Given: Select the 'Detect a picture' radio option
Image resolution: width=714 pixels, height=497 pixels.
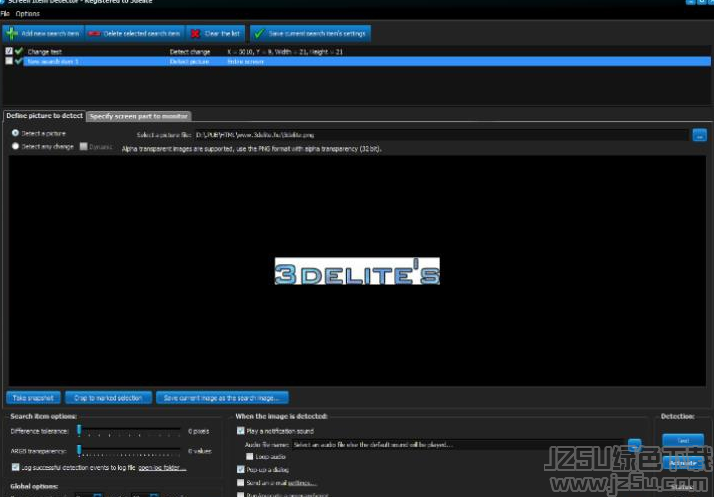Looking at the screenshot, I should point(15,133).
